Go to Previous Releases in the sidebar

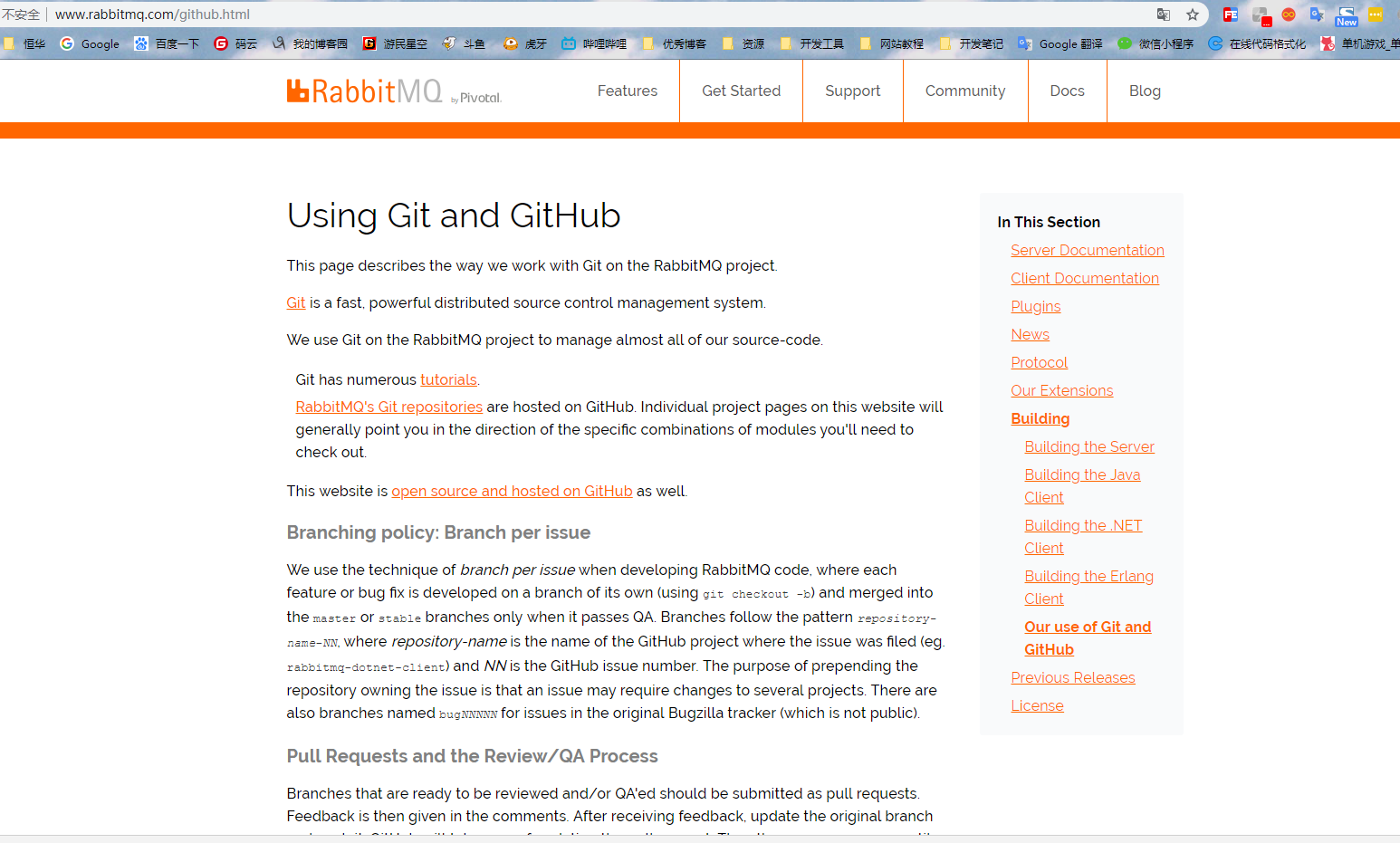click(x=1073, y=677)
